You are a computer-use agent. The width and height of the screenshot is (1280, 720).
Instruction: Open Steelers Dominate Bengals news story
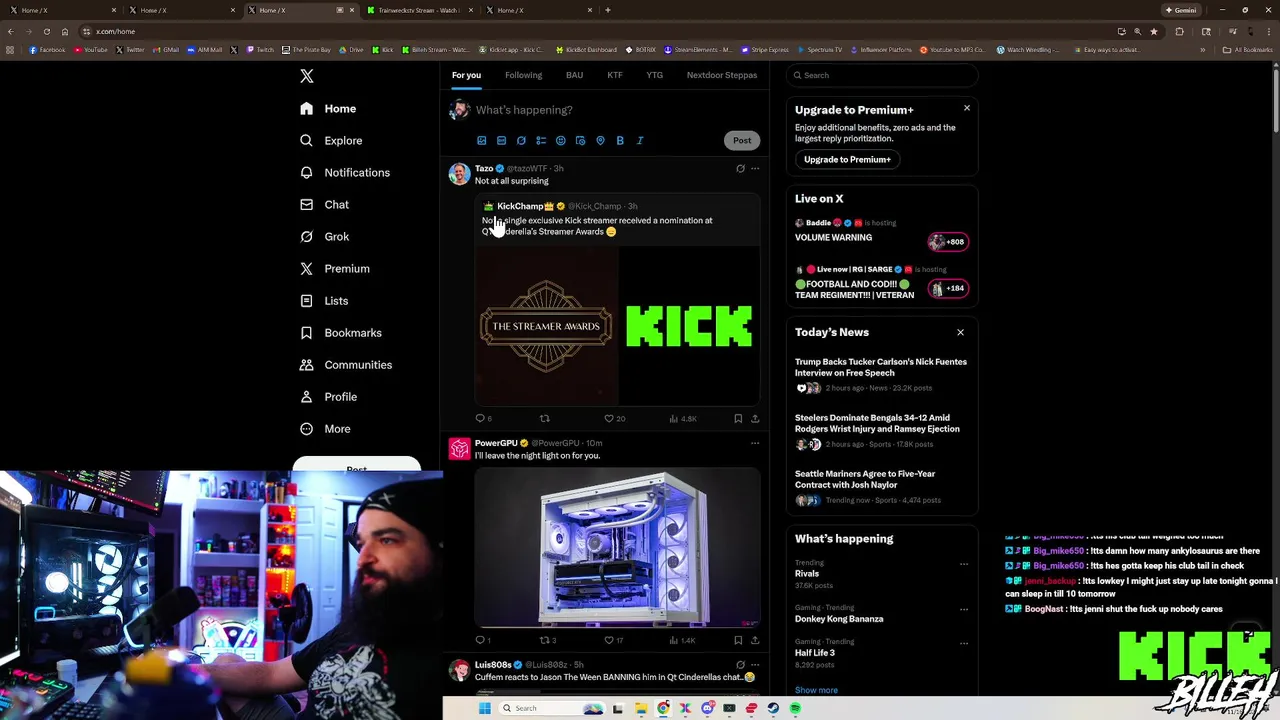point(877,423)
